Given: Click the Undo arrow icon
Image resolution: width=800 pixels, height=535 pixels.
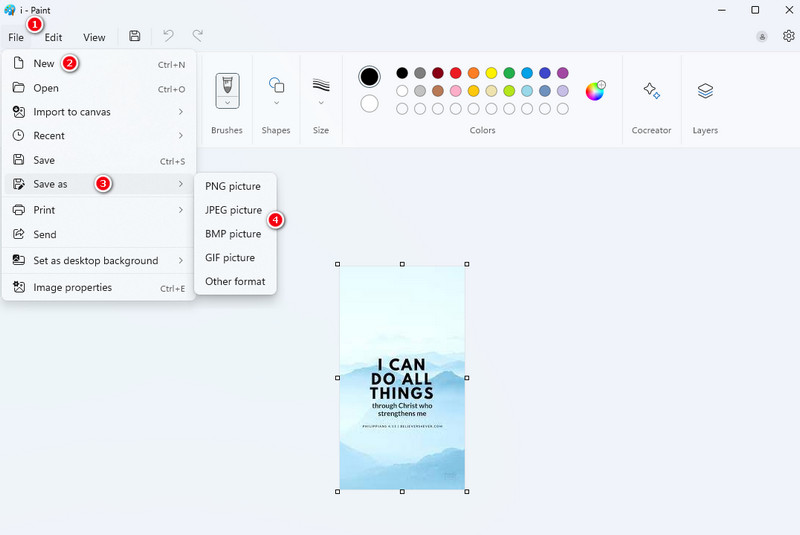Looking at the screenshot, I should (x=168, y=36).
